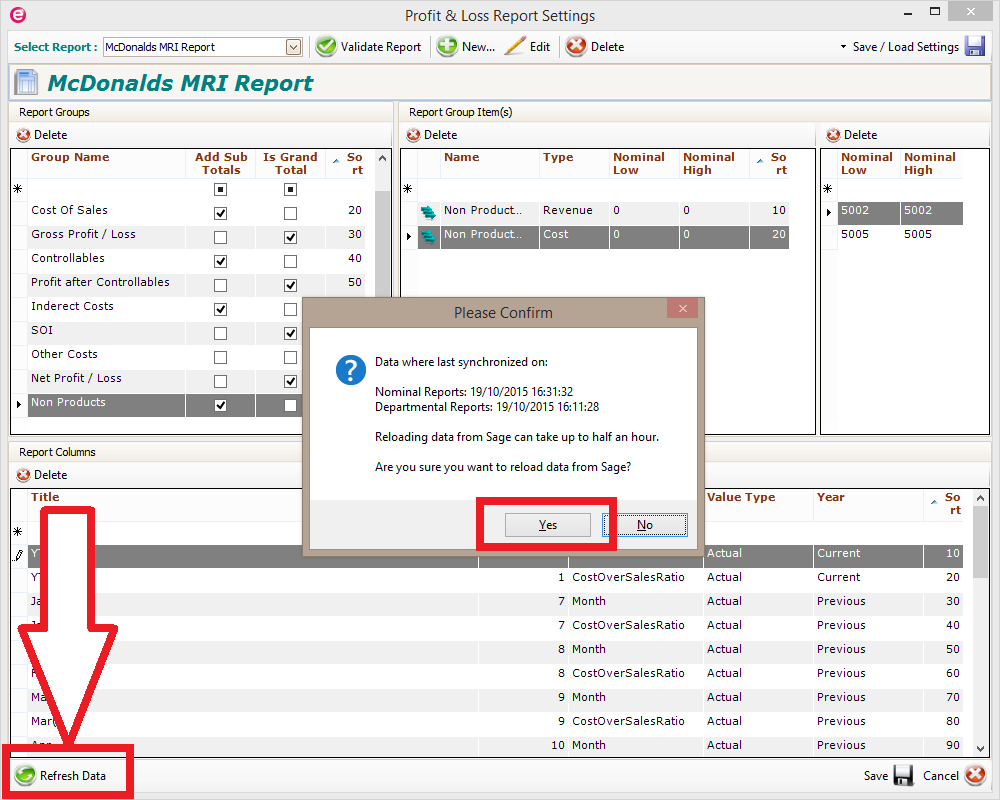
Task: Click the teal icon on the Revenue item row
Action: pyautogui.click(x=429, y=212)
